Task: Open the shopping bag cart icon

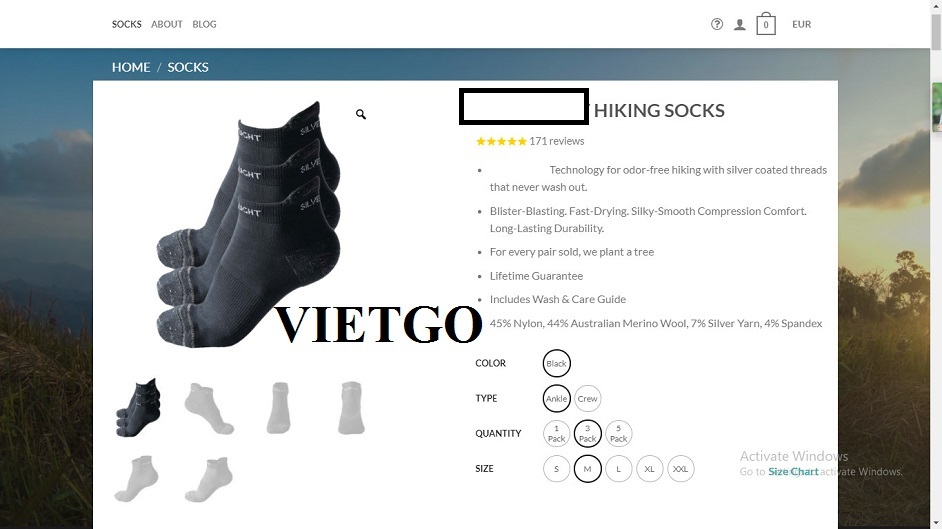Action: point(765,23)
